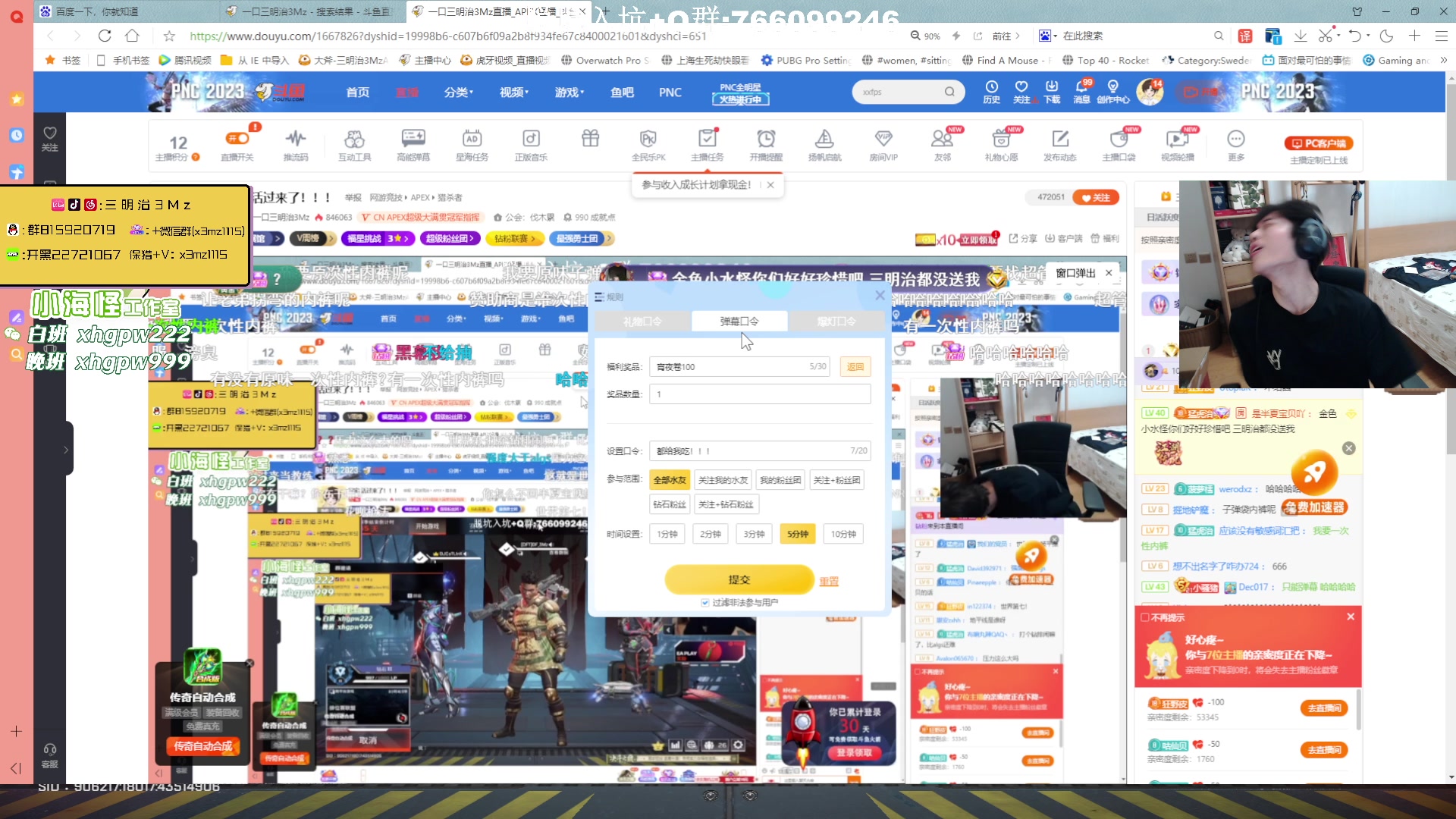Select 关注我的水友 participation range
Screen dimensions: 1456x819
click(x=723, y=480)
